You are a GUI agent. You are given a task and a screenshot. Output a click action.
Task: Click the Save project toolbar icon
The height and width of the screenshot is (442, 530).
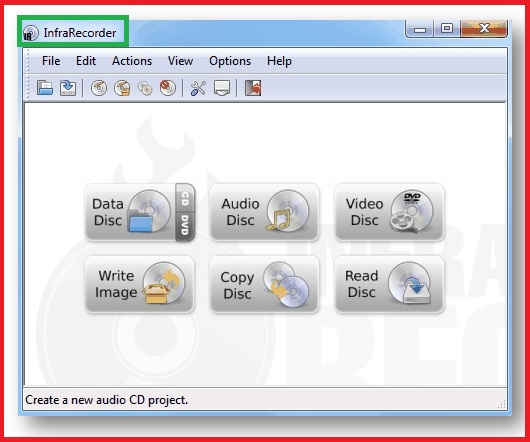[68, 88]
